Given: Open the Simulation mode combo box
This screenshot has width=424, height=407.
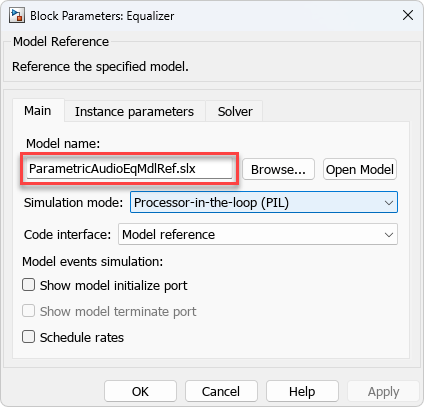Looking at the screenshot, I should (264, 202).
